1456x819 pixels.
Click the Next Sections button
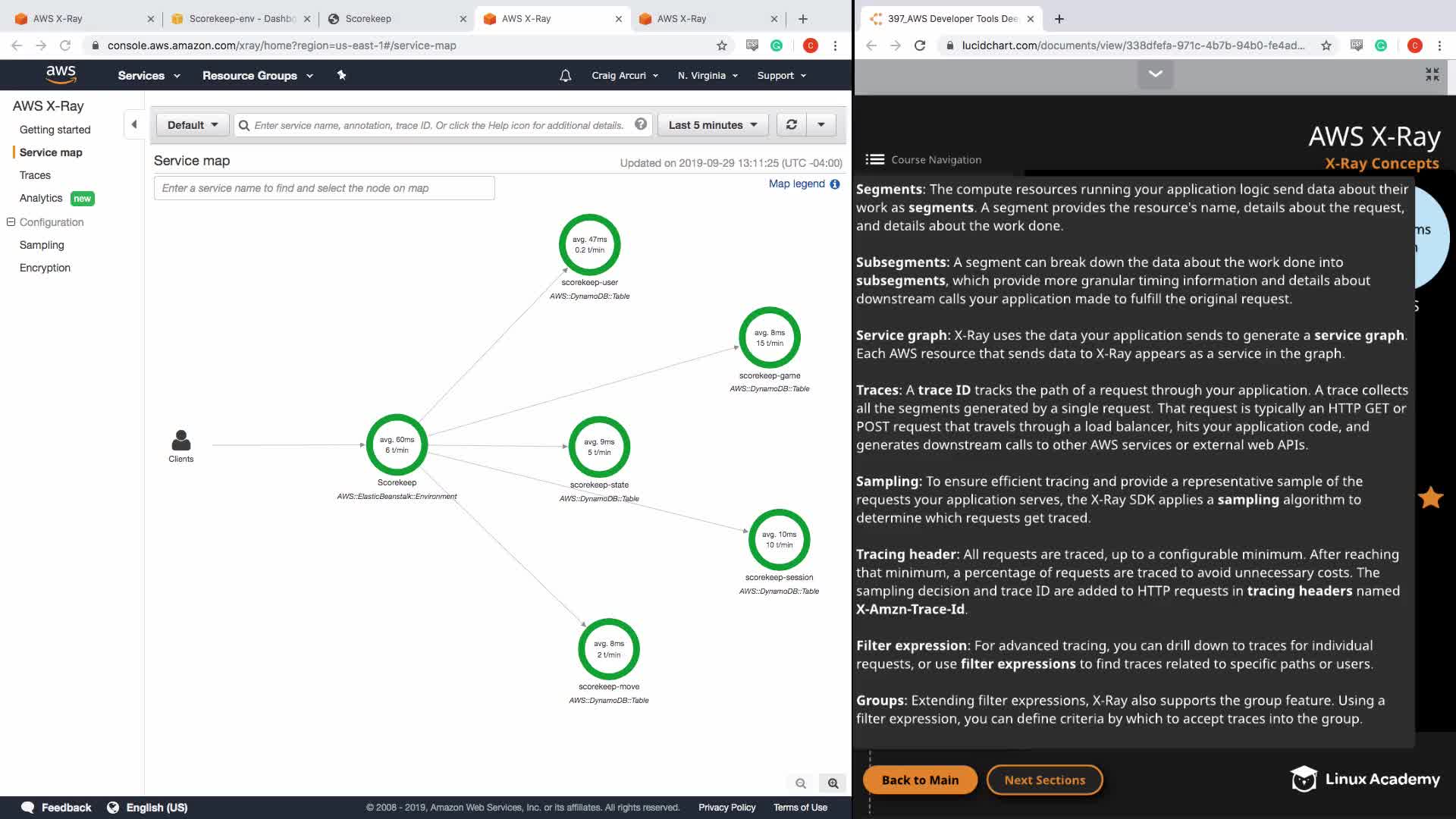point(1044,780)
